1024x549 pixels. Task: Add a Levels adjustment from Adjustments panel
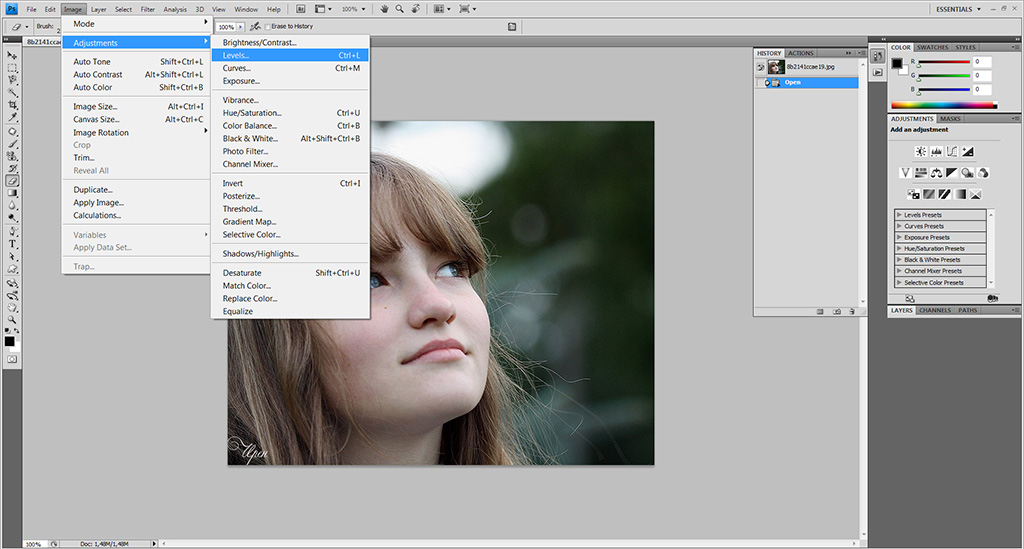(936, 151)
